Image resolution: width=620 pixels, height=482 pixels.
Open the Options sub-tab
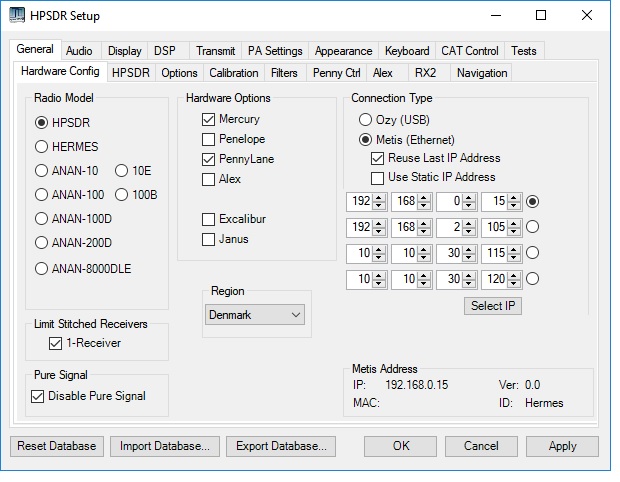pyautogui.click(x=179, y=73)
